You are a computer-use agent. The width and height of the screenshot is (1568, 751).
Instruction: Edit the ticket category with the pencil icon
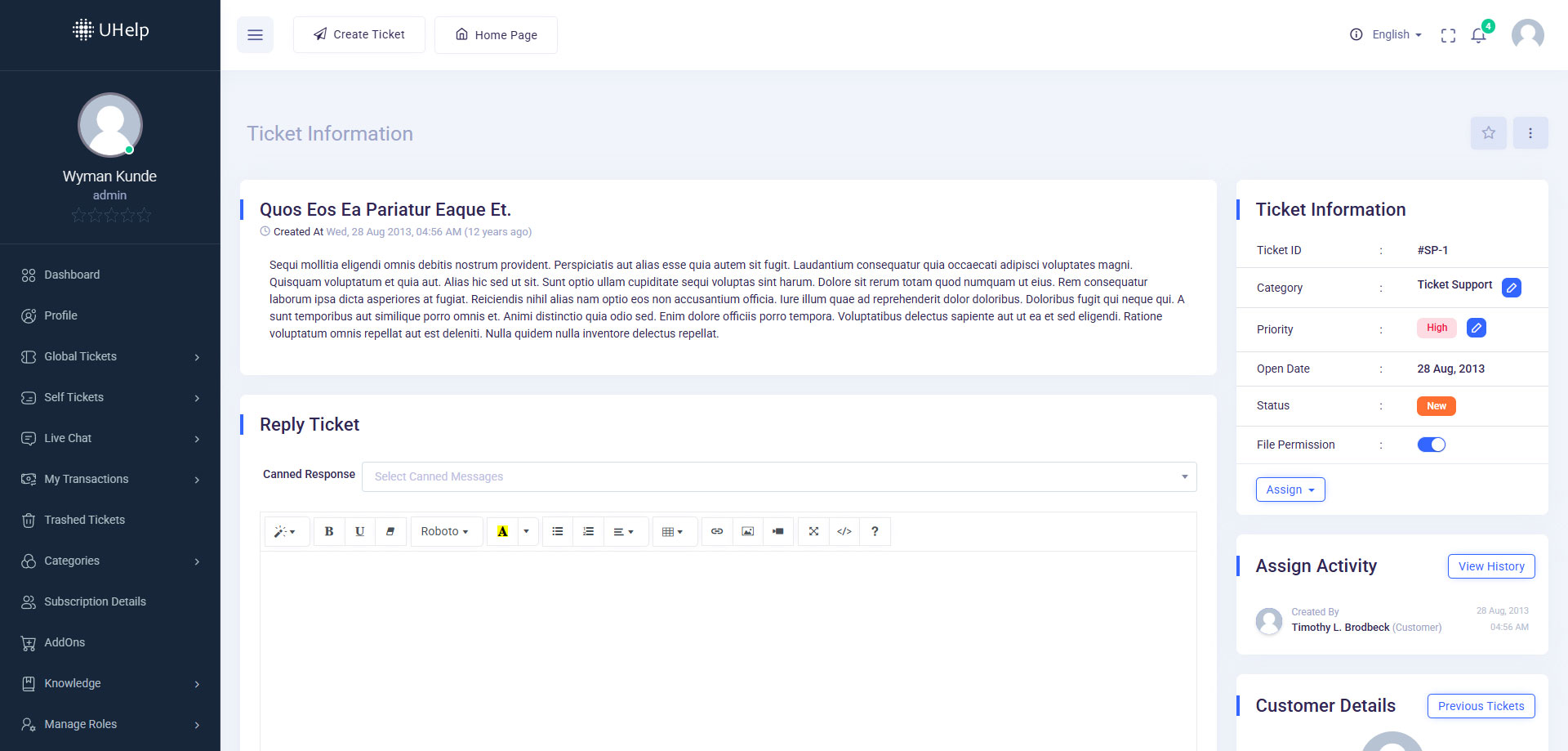tap(1511, 288)
